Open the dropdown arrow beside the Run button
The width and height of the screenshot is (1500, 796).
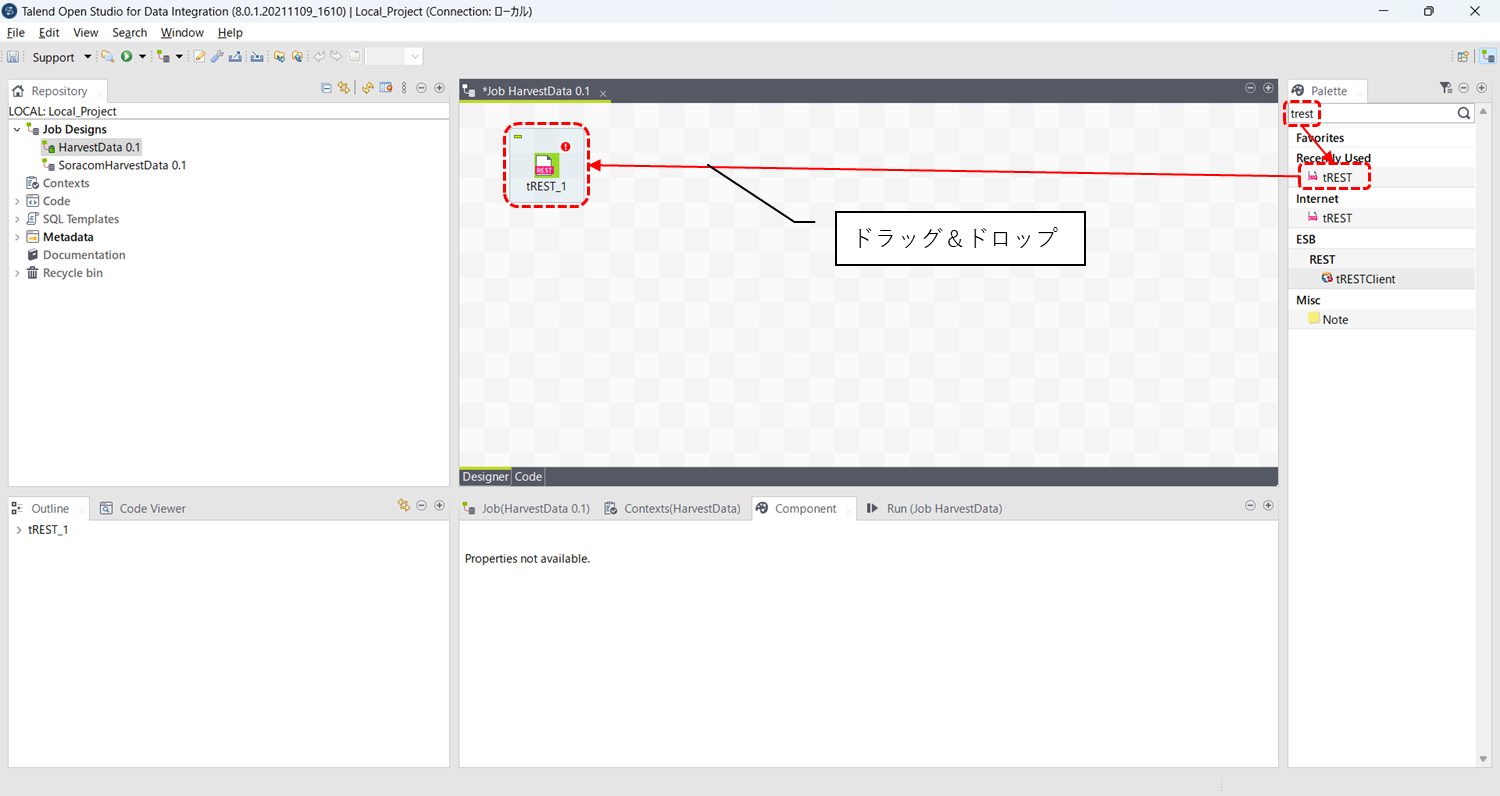(142, 57)
